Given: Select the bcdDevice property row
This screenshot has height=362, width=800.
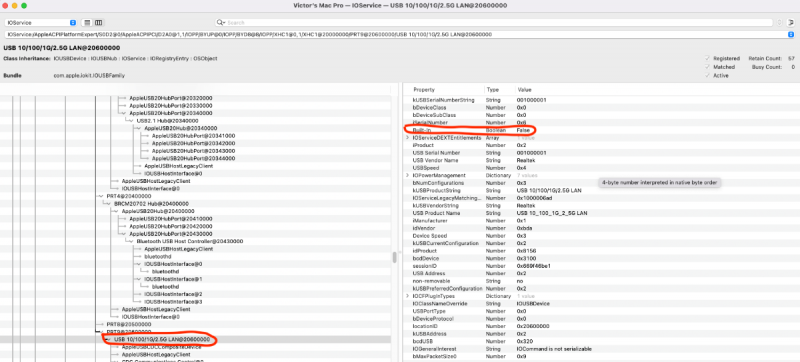Looking at the screenshot, I should click(601, 258).
